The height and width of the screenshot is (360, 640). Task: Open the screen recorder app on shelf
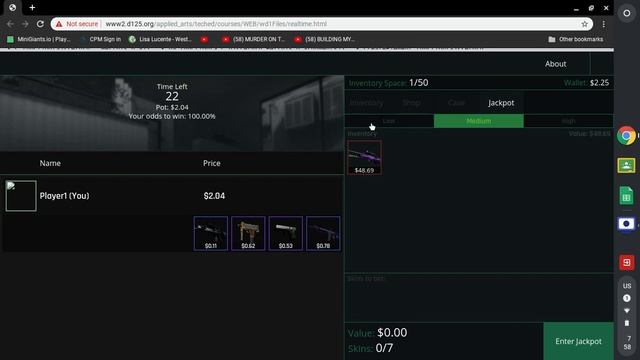pyautogui.click(x=627, y=224)
